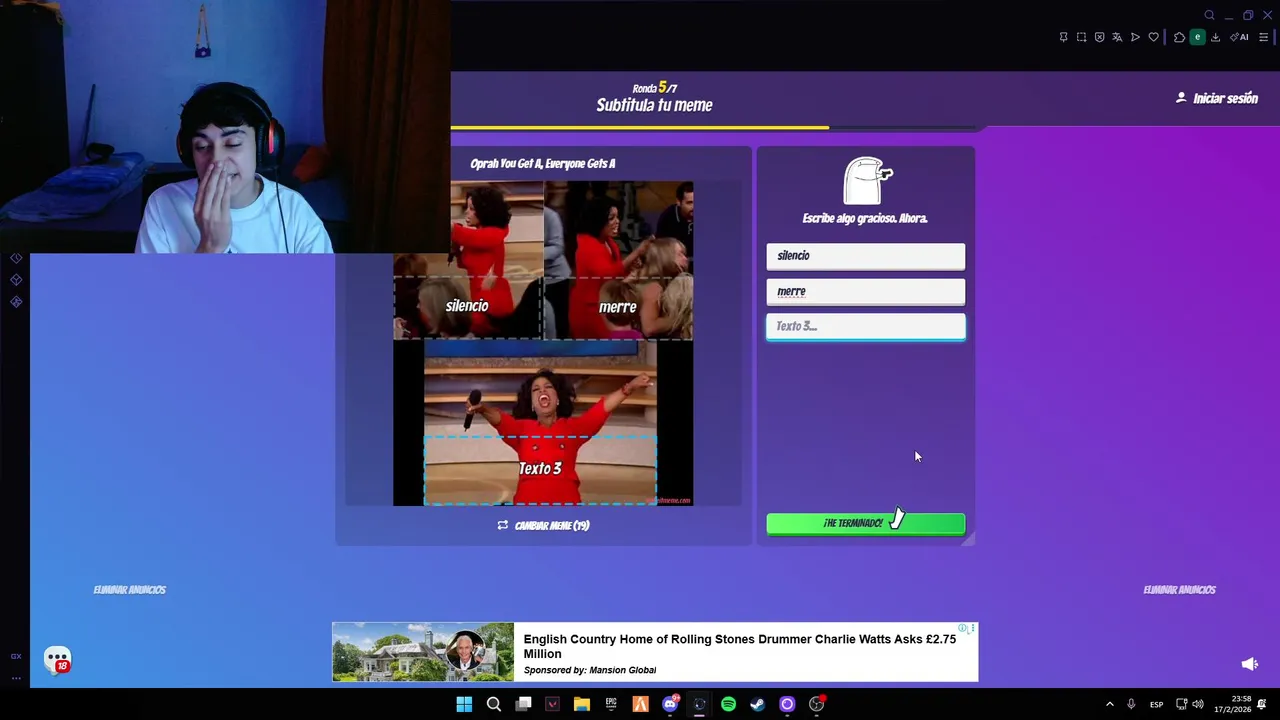Focus the Texto 3 input field
This screenshot has width=1280, height=720.
tap(866, 326)
